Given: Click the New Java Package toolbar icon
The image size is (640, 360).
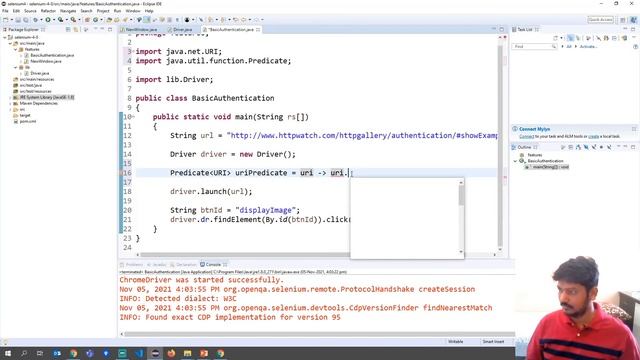Looking at the screenshot, I should (x=87, y=20).
